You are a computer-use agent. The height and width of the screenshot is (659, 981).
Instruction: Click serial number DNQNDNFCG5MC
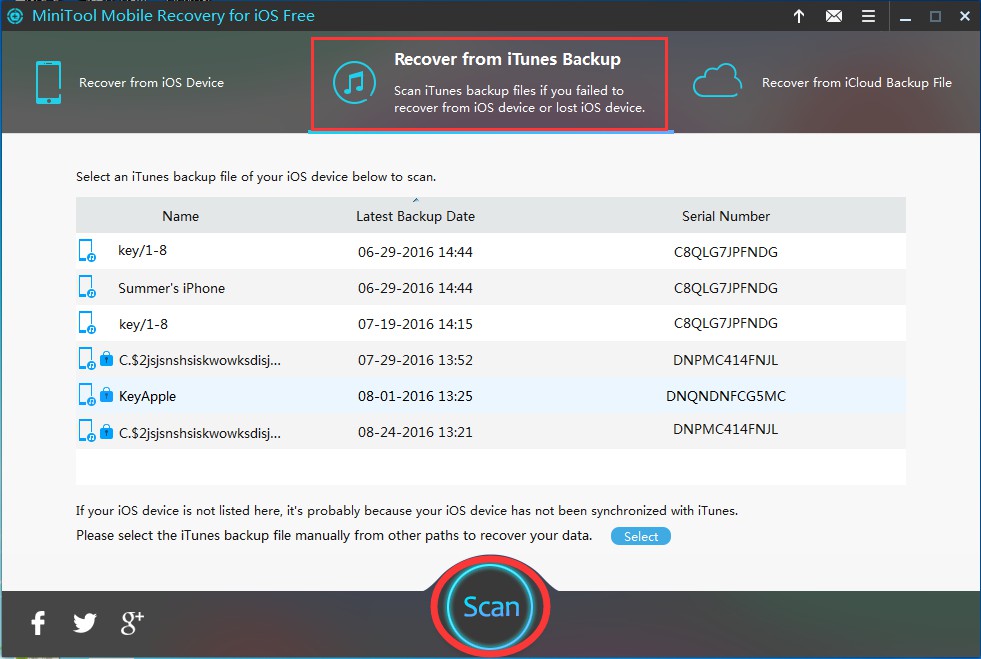[x=726, y=396]
